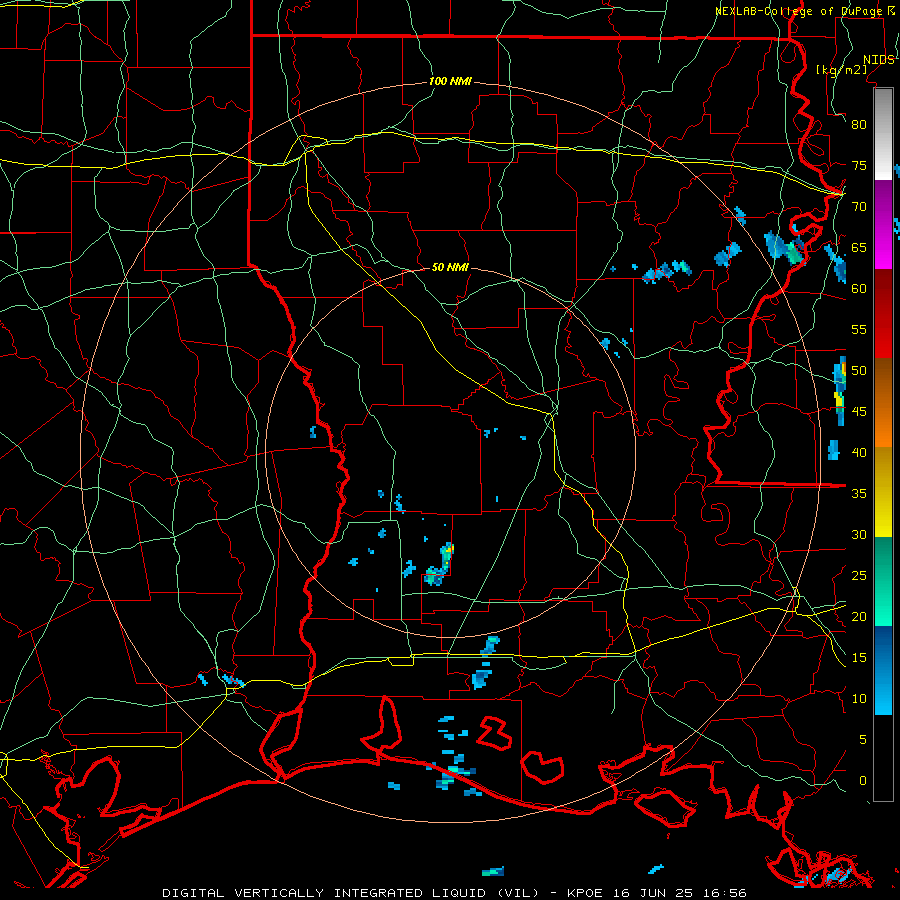Click the 0 value on the color scale
The width and height of the screenshot is (900, 900).
click(x=863, y=781)
